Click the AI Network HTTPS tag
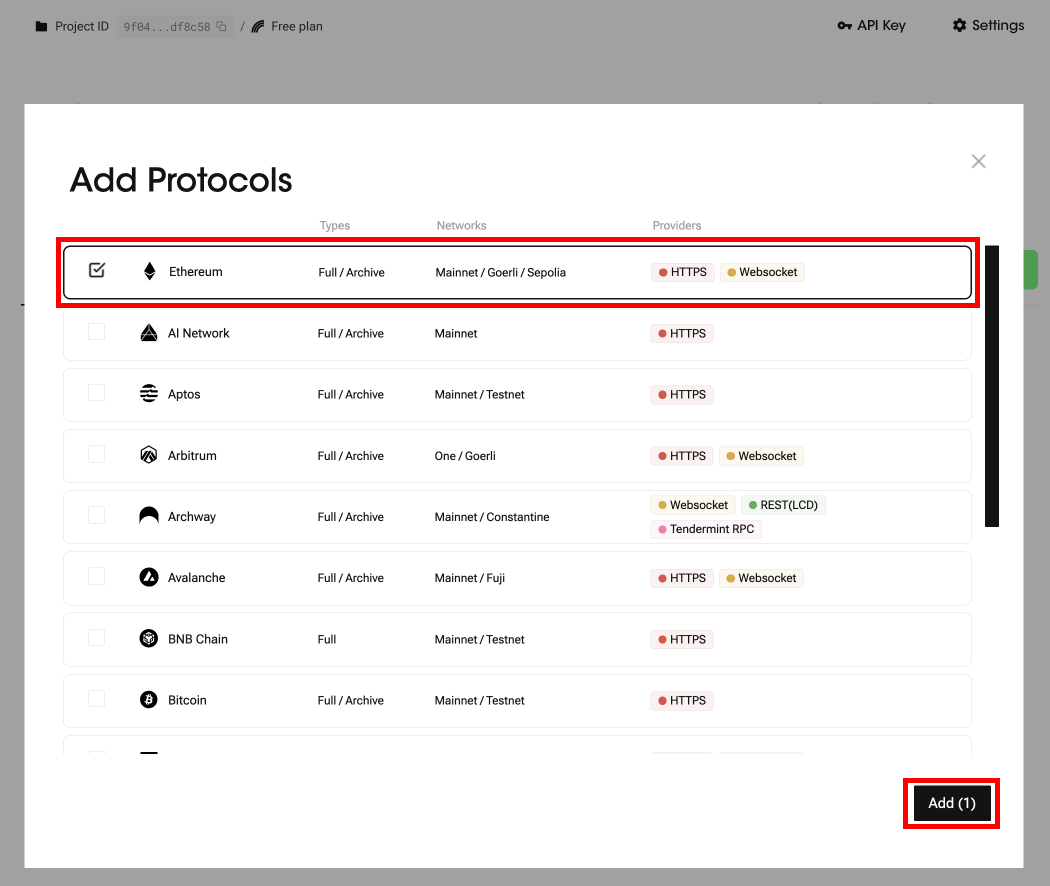Image resolution: width=1050 pixels, height=886 pixels. click(682, 334)
